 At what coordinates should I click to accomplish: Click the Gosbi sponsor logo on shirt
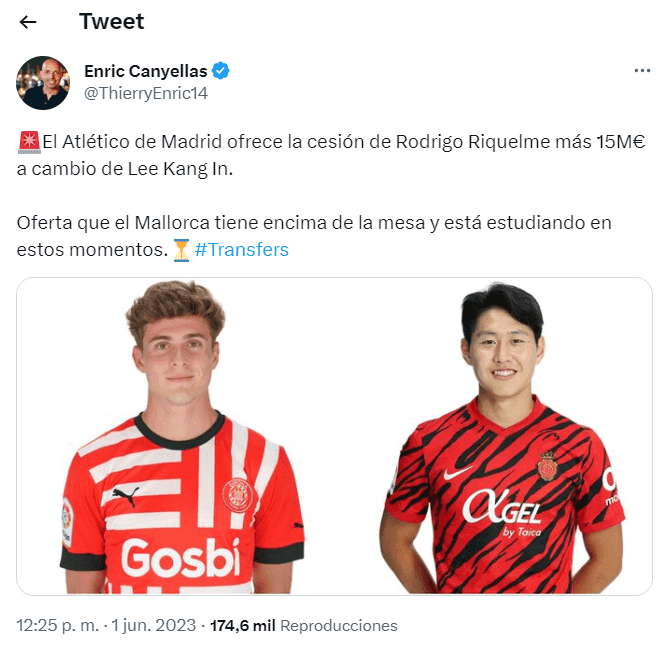pyautogui.click(x=181, y=557)
